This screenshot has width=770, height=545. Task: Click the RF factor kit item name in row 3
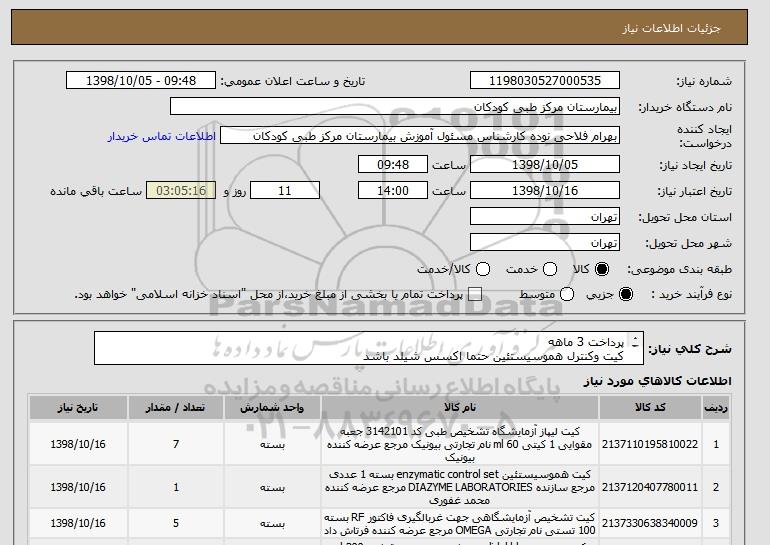click(x=460, y=524)
